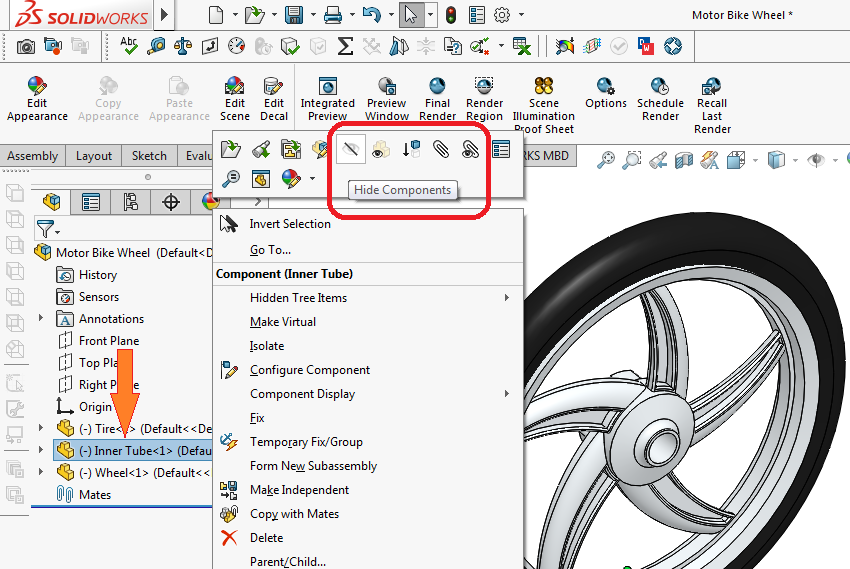Open the DimXpertManager crosshair tab
850x569 pixels.
click(x=171, y=202)
